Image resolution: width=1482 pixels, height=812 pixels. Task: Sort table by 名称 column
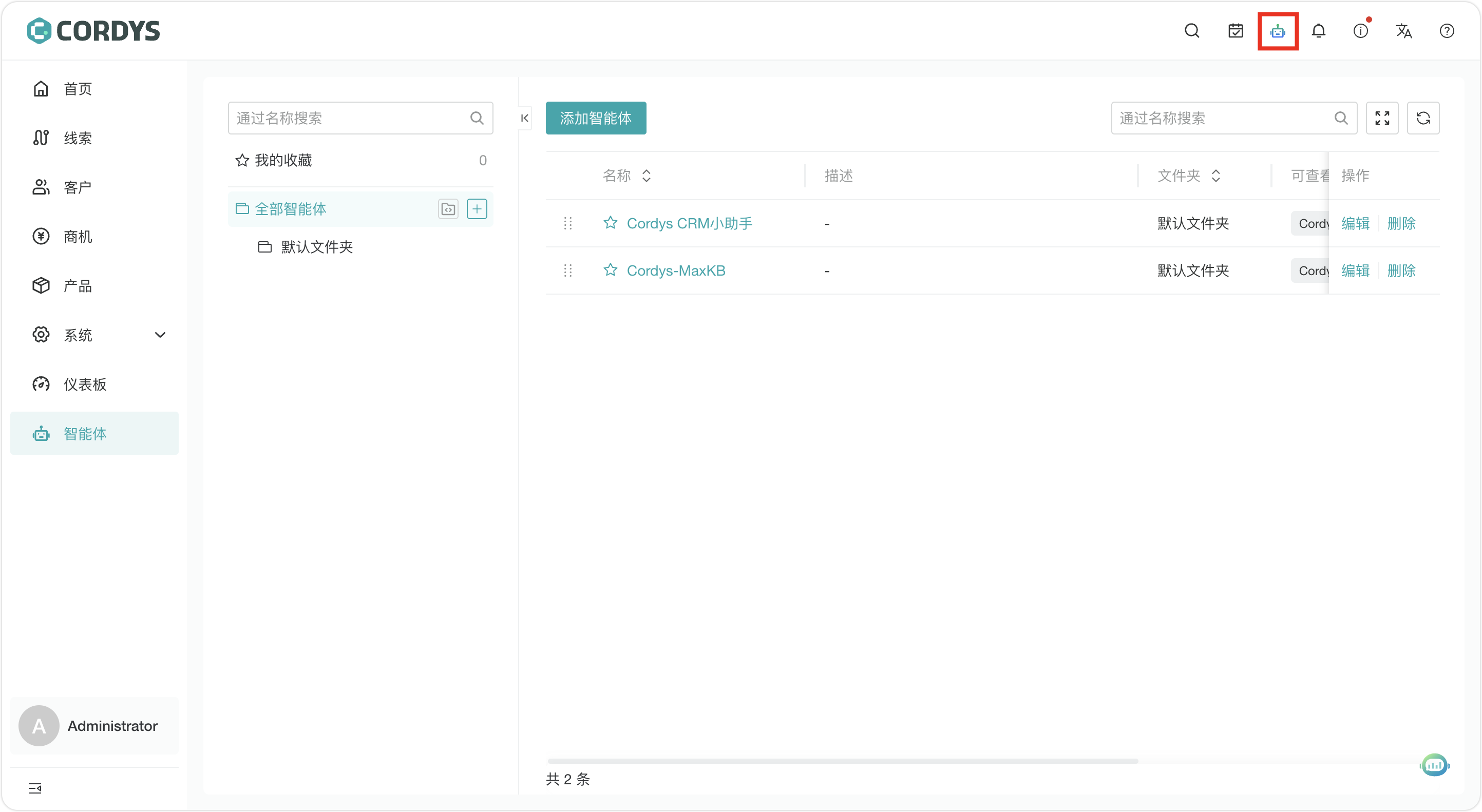646,176
